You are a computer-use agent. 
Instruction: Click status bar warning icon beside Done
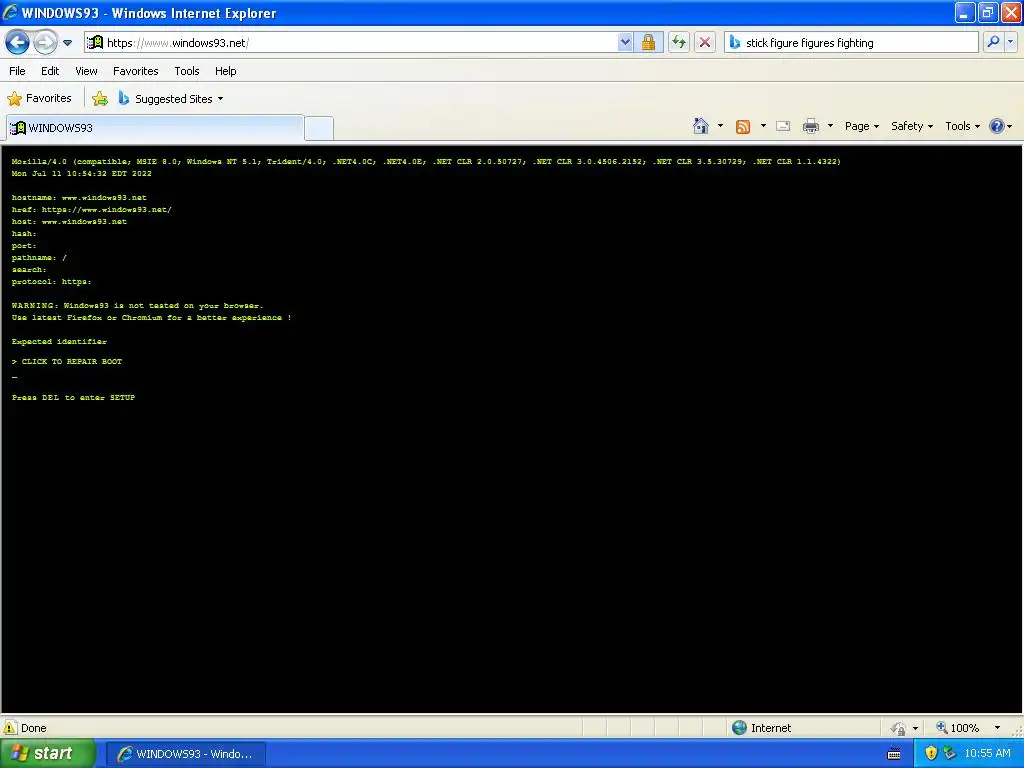click(10, 728)
